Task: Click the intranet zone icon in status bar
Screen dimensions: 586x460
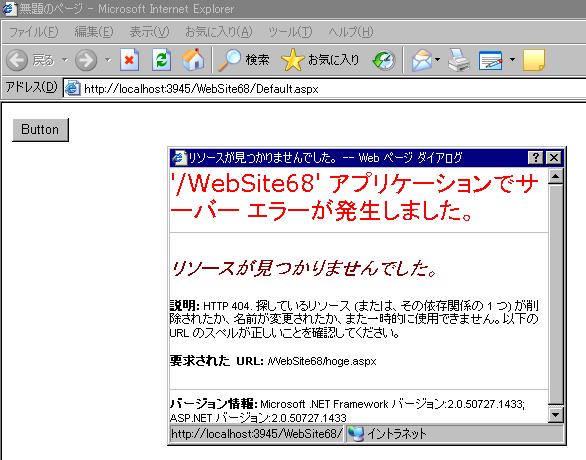Action: click(x=355, y=433)
